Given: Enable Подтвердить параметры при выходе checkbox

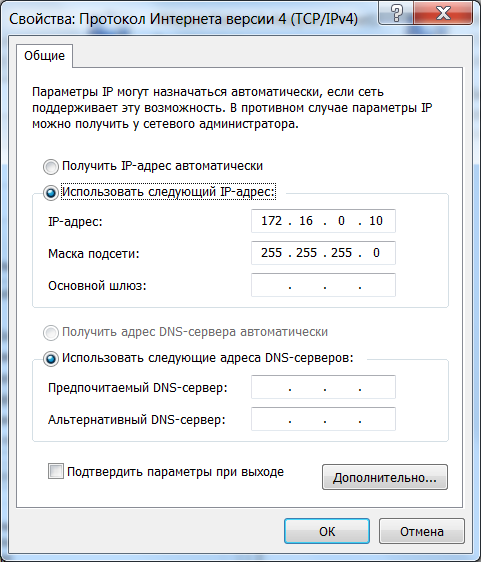Looking at the screenshot, I should click(56, 471).
